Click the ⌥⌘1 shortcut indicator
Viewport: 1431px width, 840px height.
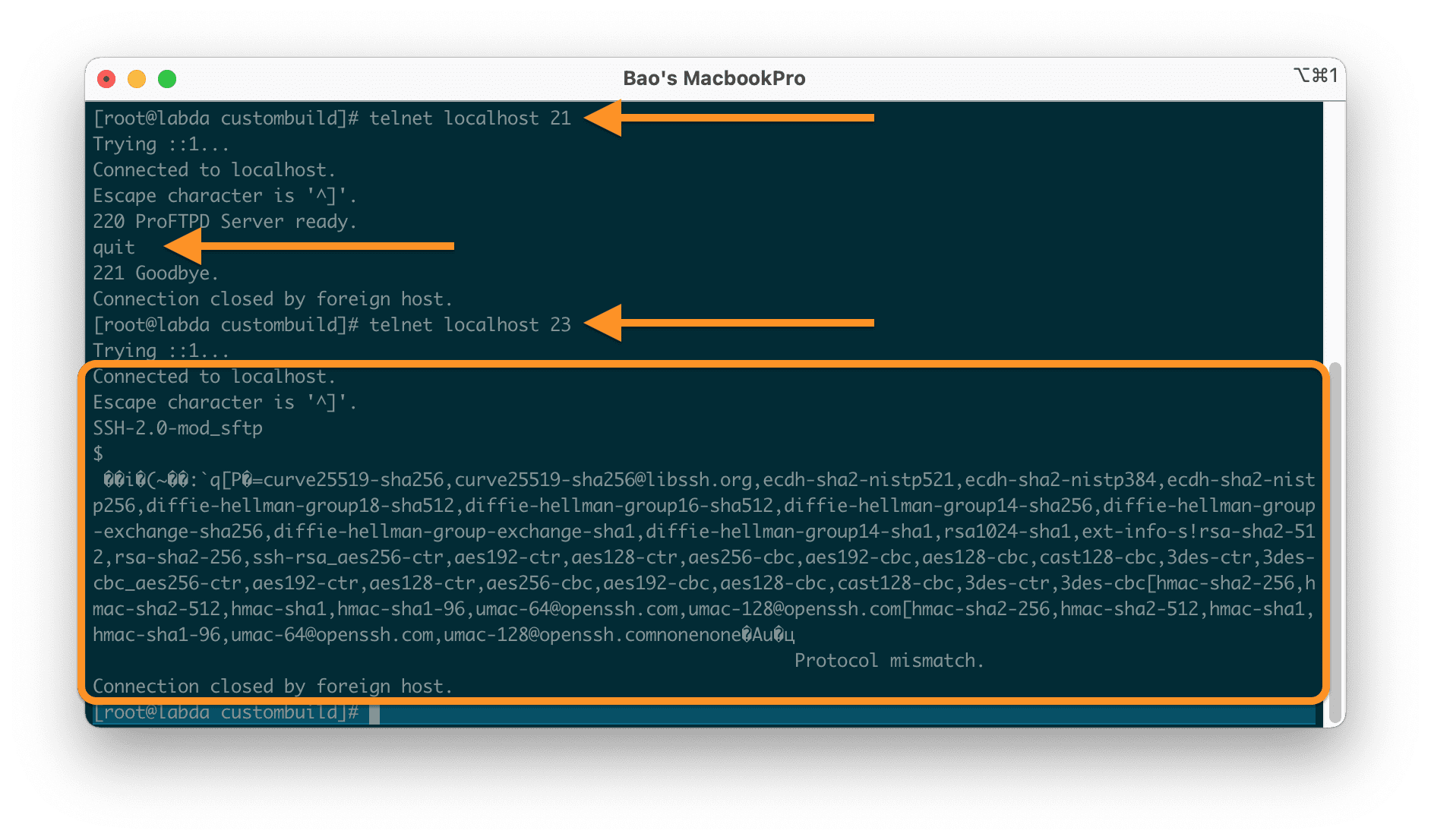[x=1316, y=75]
